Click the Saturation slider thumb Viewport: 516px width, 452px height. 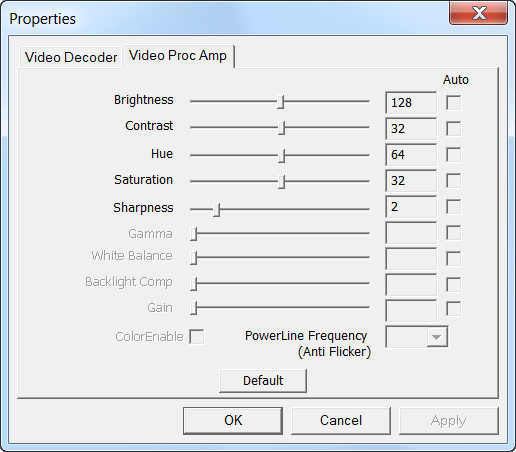(282, 182)
